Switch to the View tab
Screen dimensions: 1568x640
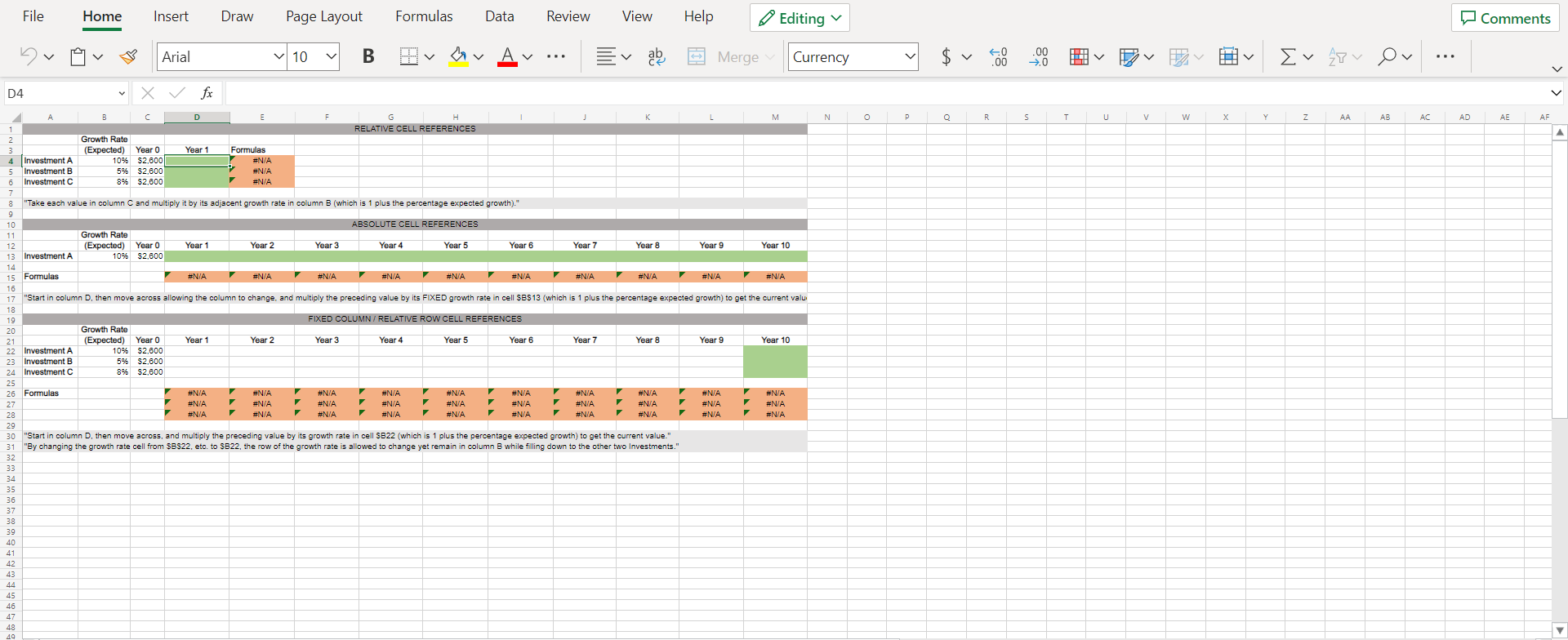click(637, 16)
